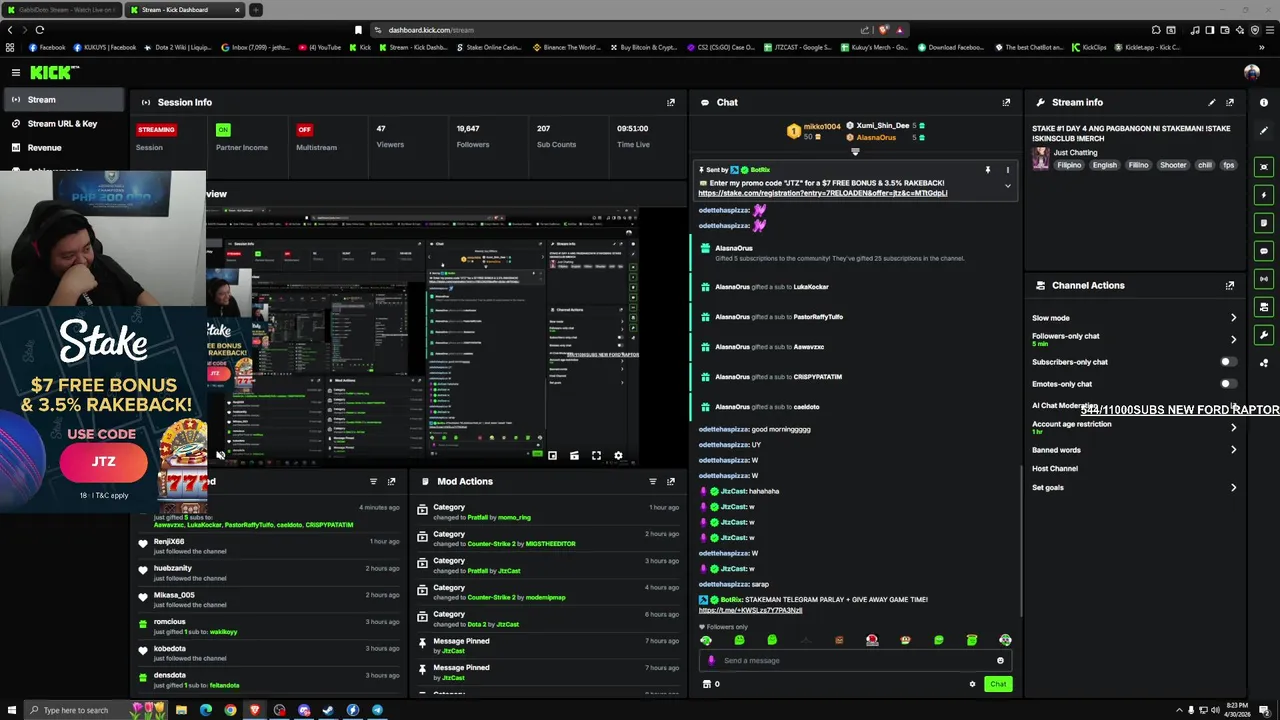1280x720 pixels.
Task: Pop out the Stream info panel
Action: [x=1230, y=102]
